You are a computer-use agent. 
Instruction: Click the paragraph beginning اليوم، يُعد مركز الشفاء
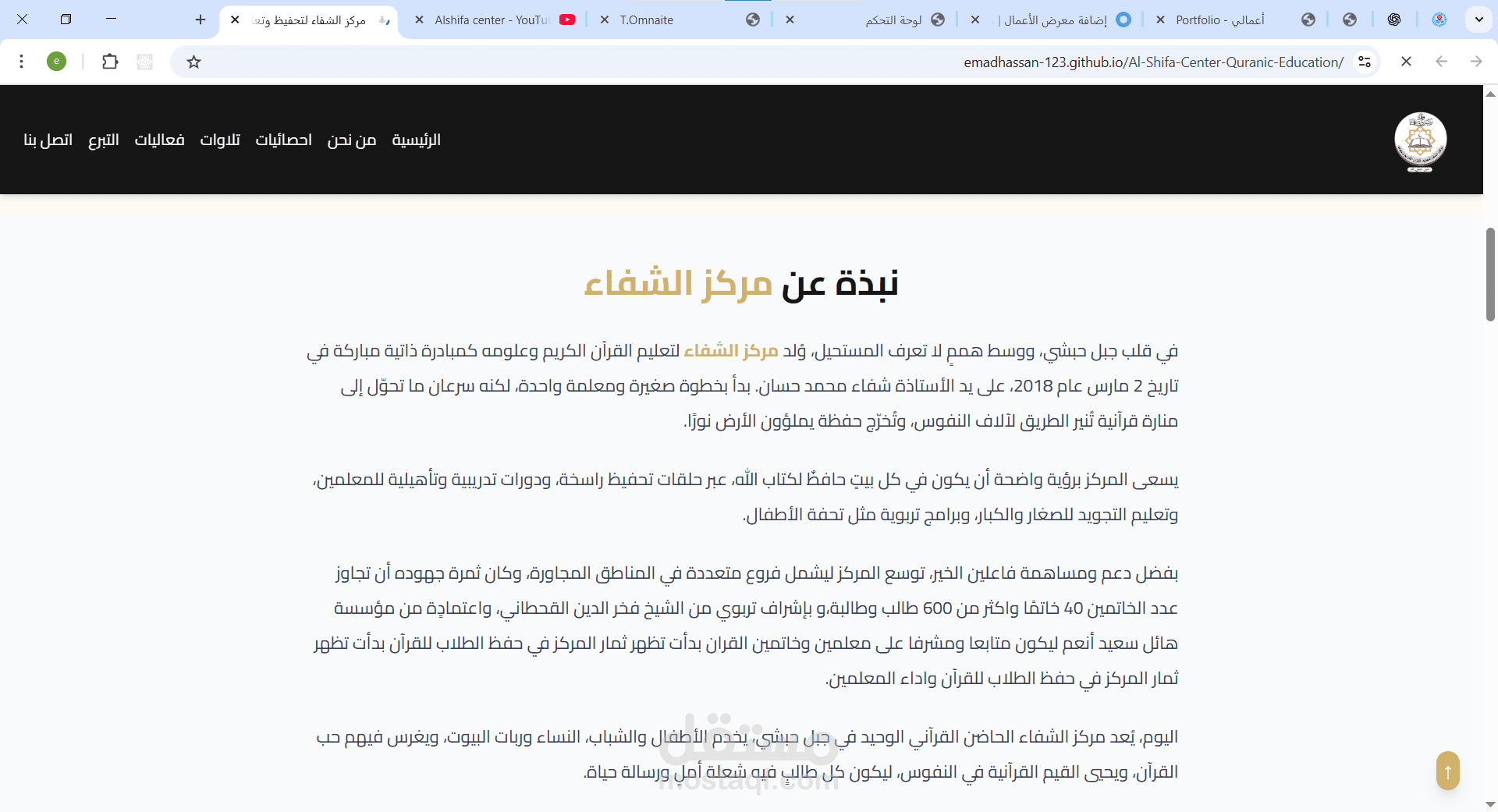click(746, 754)
